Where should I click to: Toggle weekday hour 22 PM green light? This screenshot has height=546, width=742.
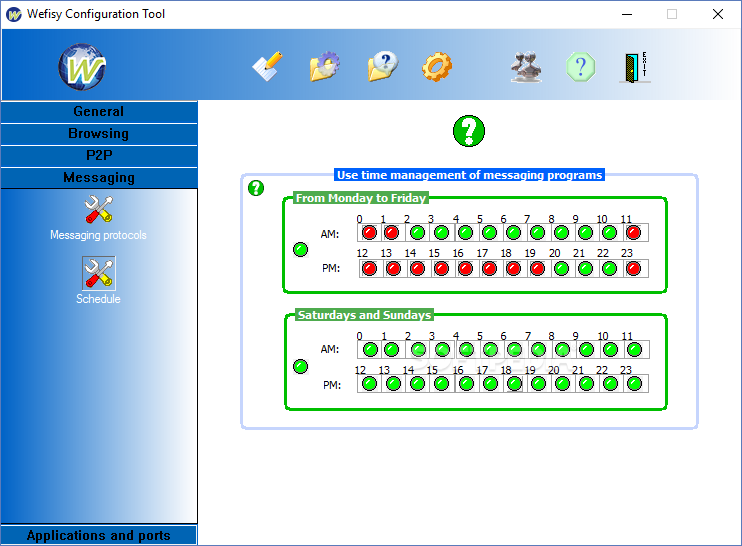[610, 269]
